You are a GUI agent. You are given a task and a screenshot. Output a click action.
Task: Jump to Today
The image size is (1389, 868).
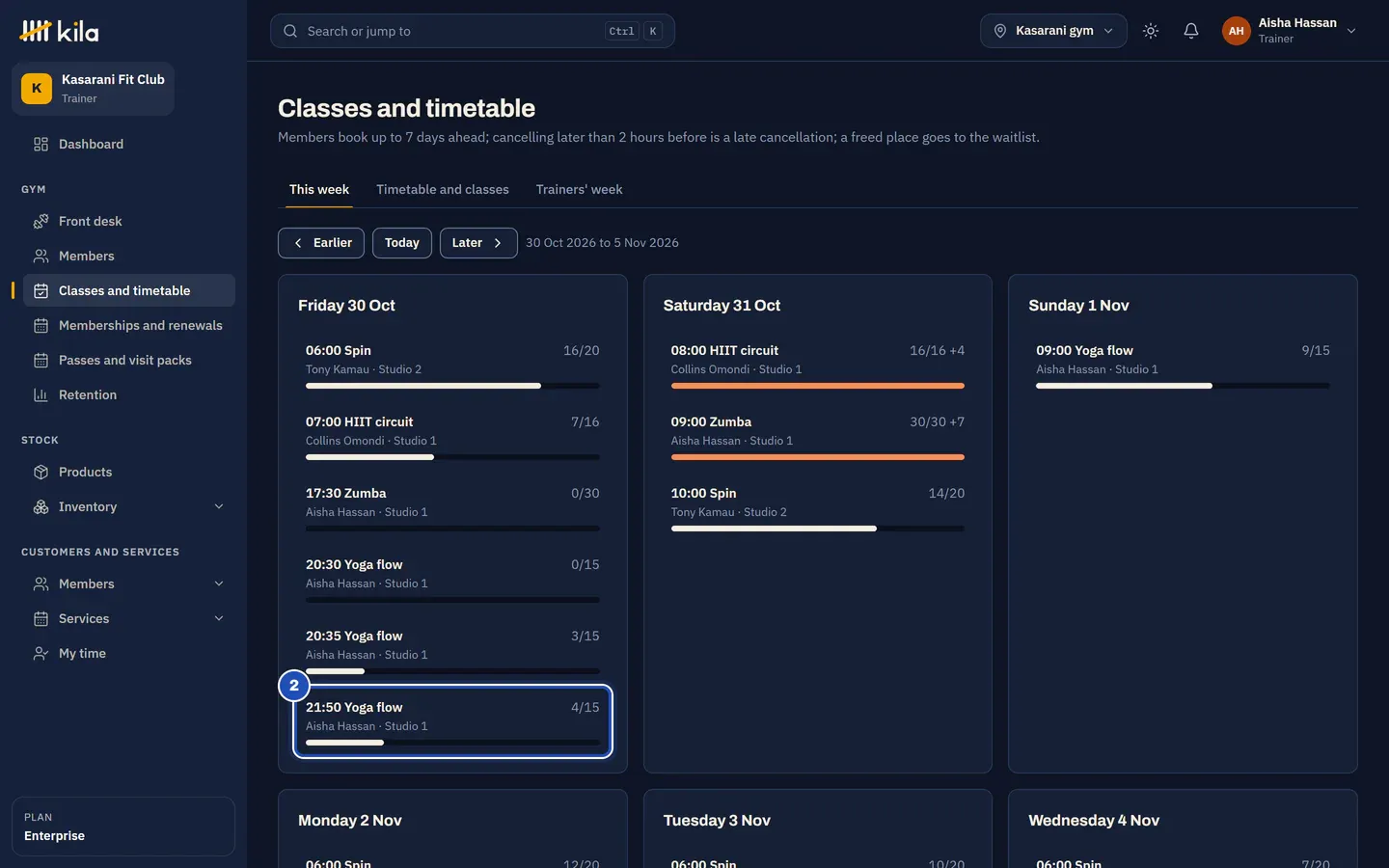point(402,243)
